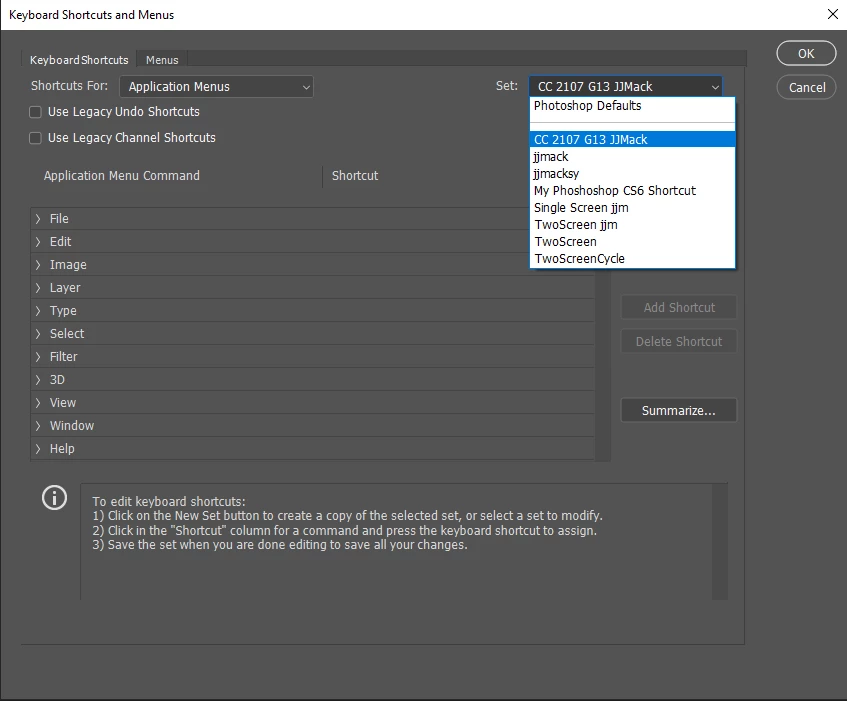Enable Use Legacy Channel Shortcuts checkbox
Image resolution: width=847 pixels, height=701 pixels.
[x=35, y=138]
